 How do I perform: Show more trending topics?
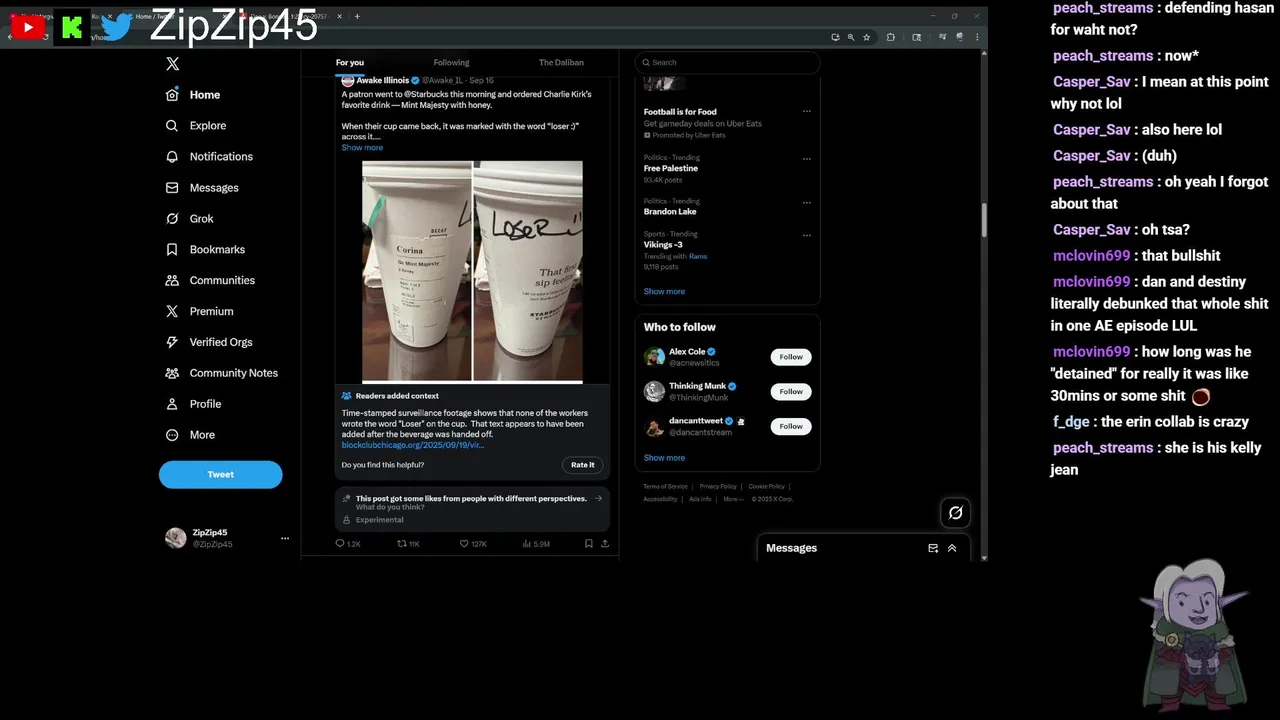pyautogui.click(x=664, y=292)
